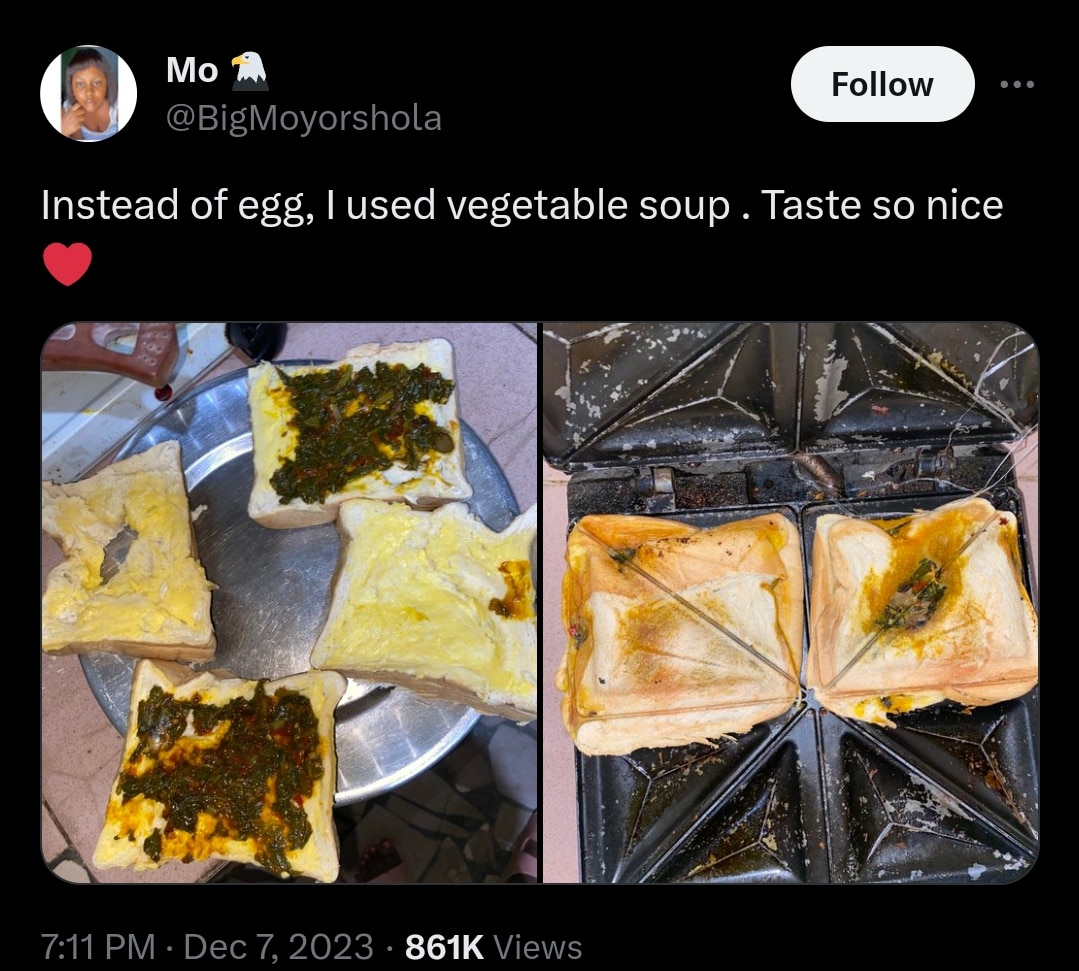Screen dimensions: 1079x971
Task: Visit the @BigMoyorshola handle link
Action: coord(304,118)
